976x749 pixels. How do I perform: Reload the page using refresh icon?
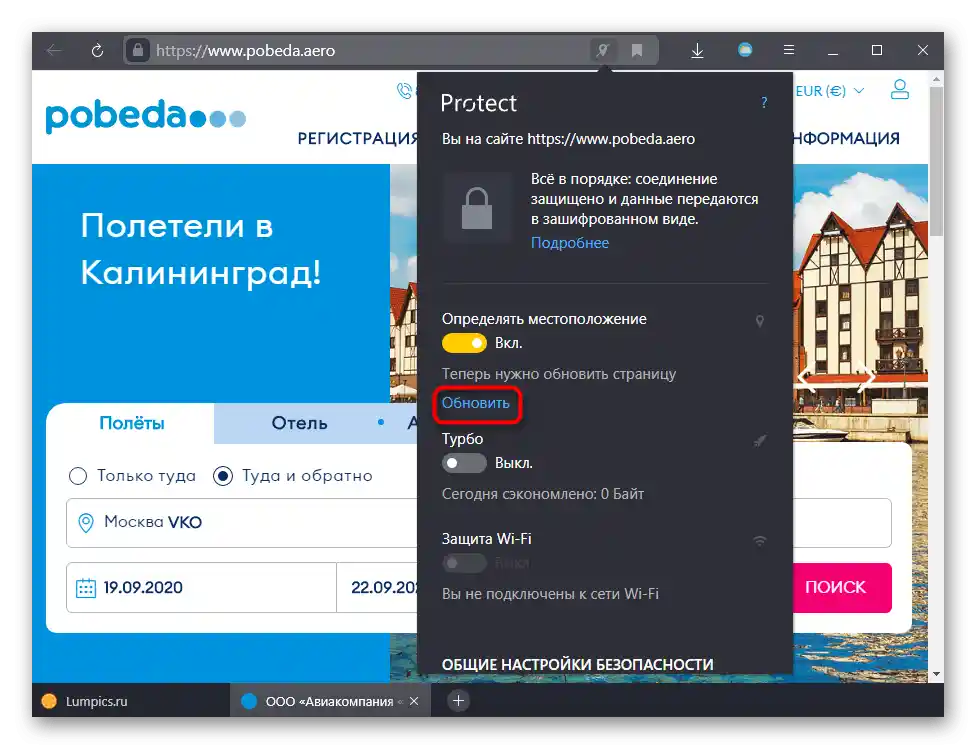point(97,50)
